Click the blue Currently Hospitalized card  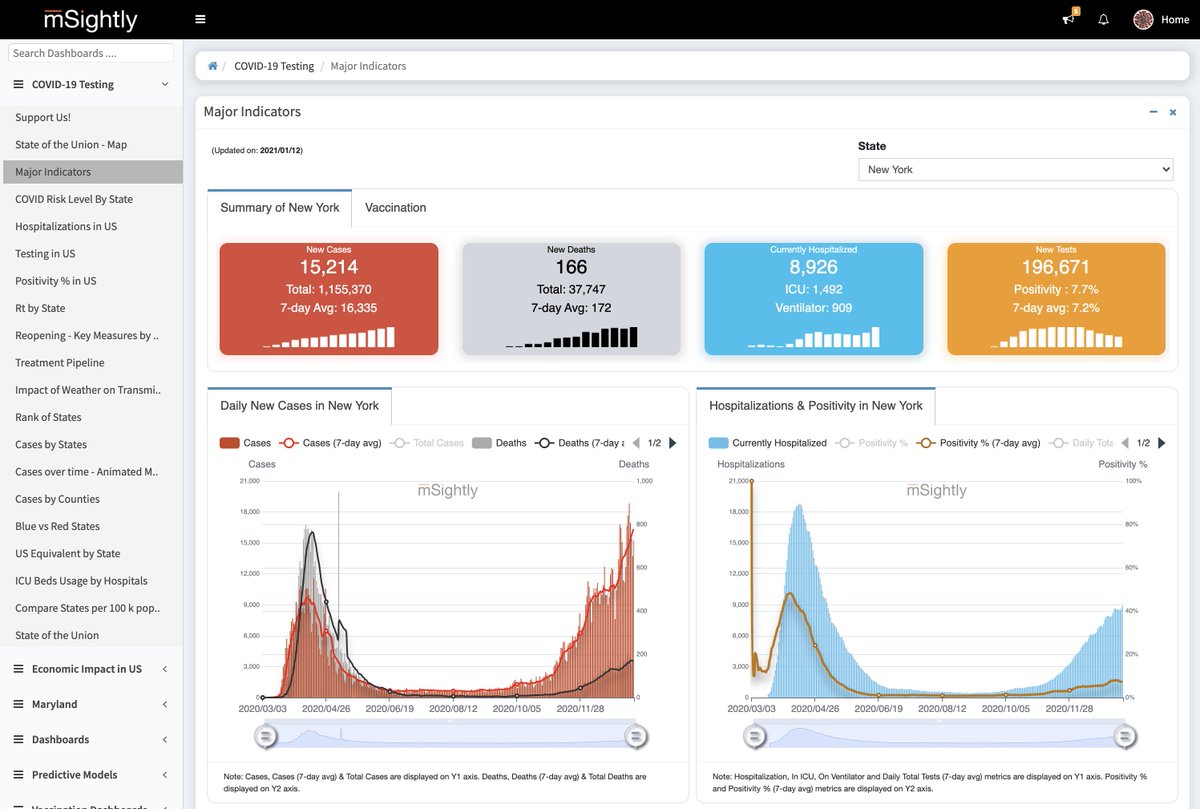pos(814,299)
